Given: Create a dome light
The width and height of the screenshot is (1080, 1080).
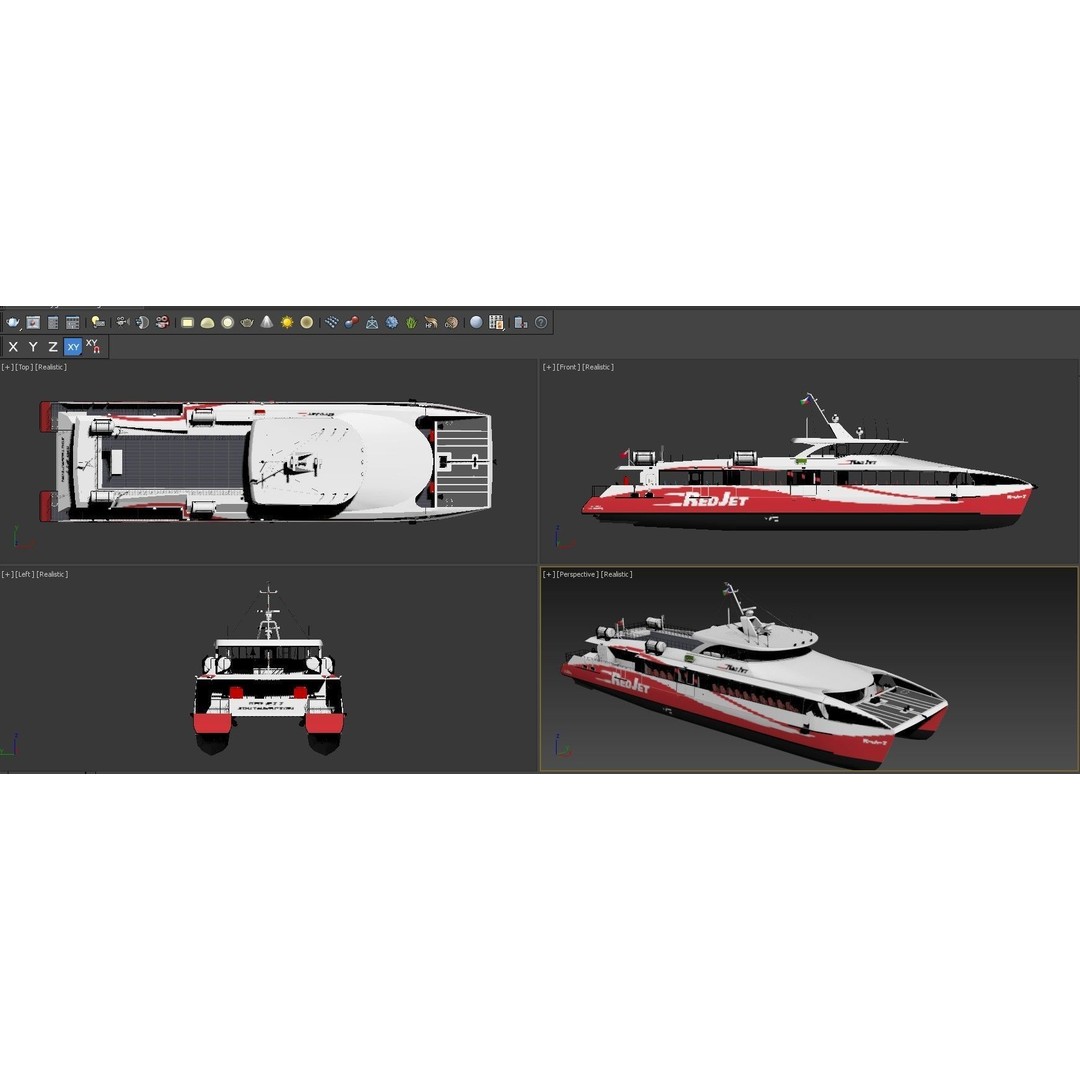Looking at the screenshot, I should pyautogui.click(x=207, y=322).
